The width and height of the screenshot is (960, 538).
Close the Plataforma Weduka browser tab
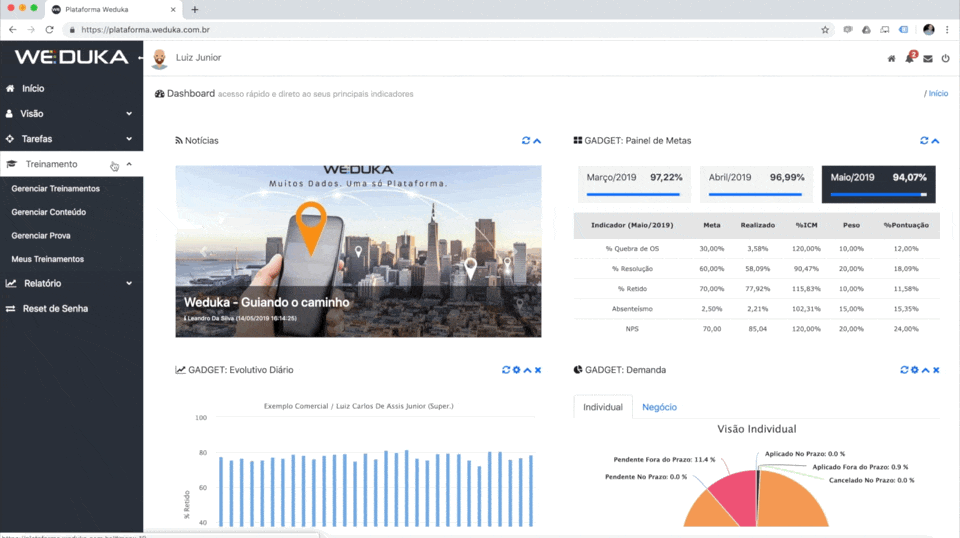(x=173, y=9)
